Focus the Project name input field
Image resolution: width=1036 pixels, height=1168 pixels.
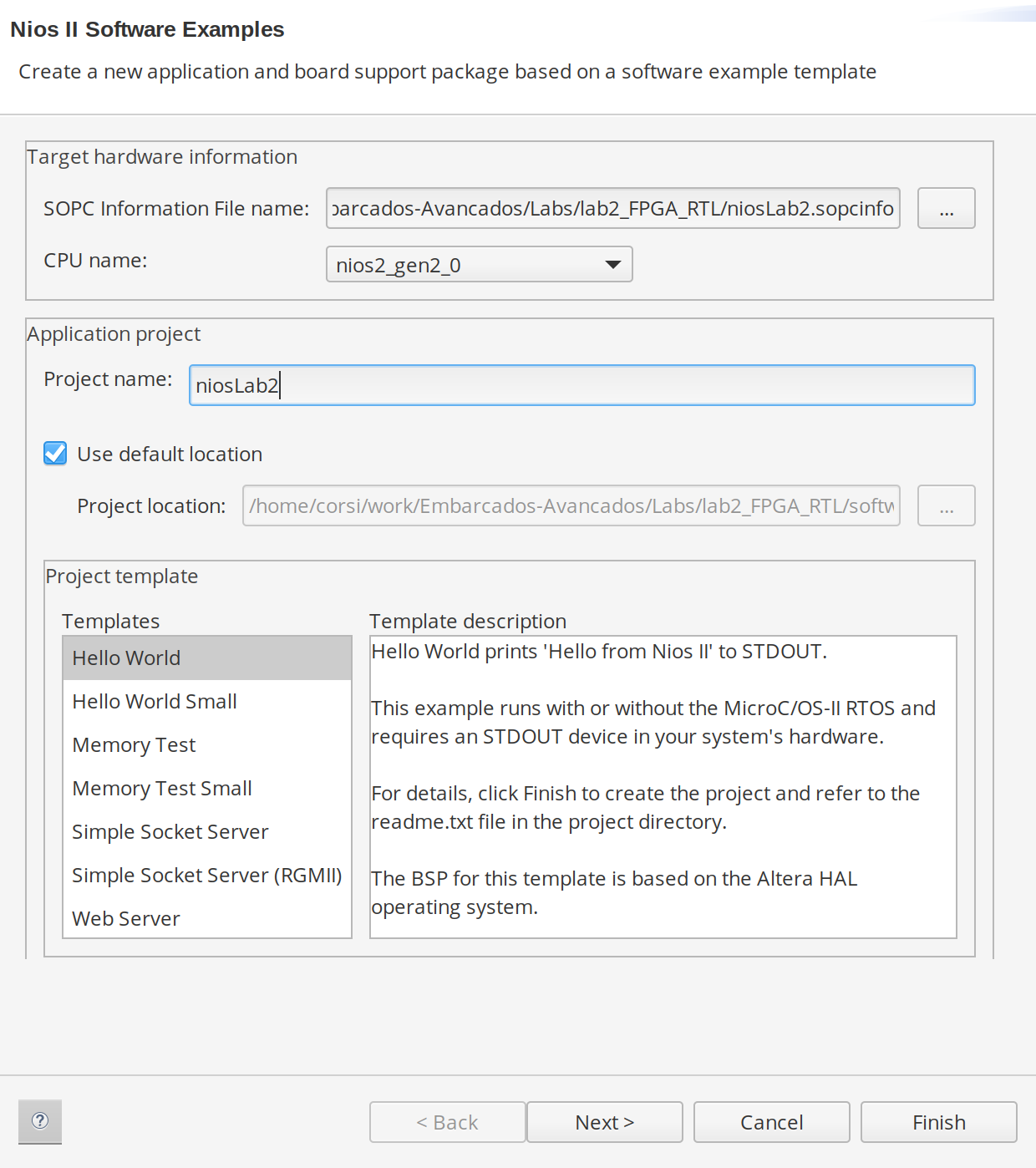pos(582,385)
